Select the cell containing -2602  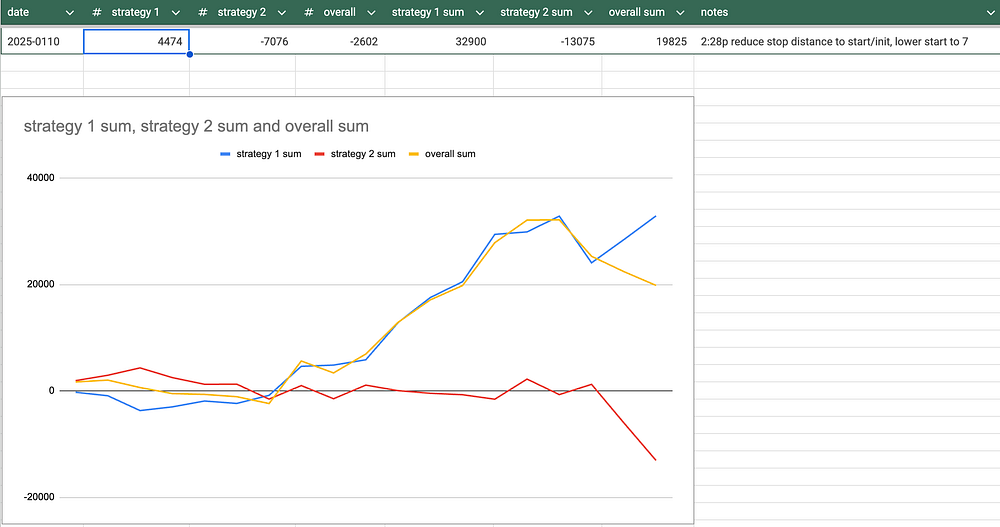(x=340, y=41)
